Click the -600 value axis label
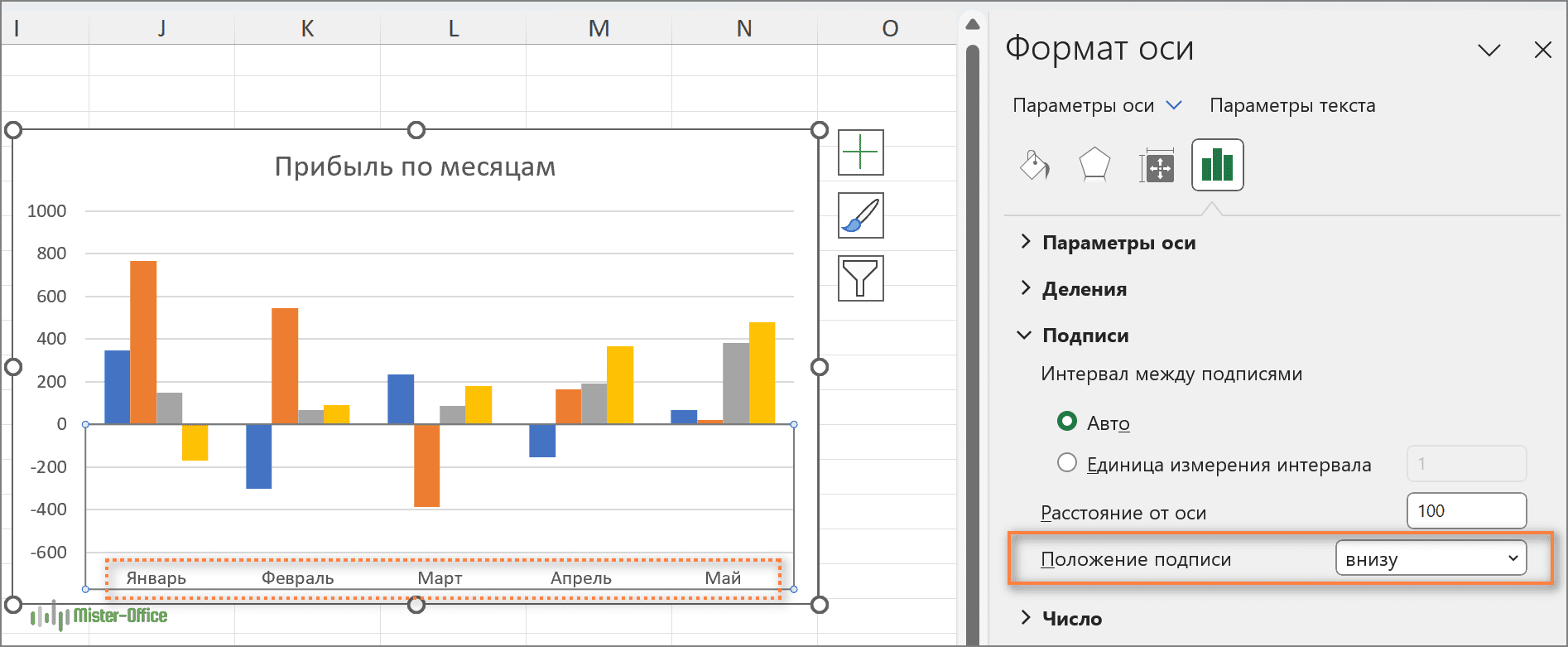Screen dimensions: 1568x647 [48, 553]
